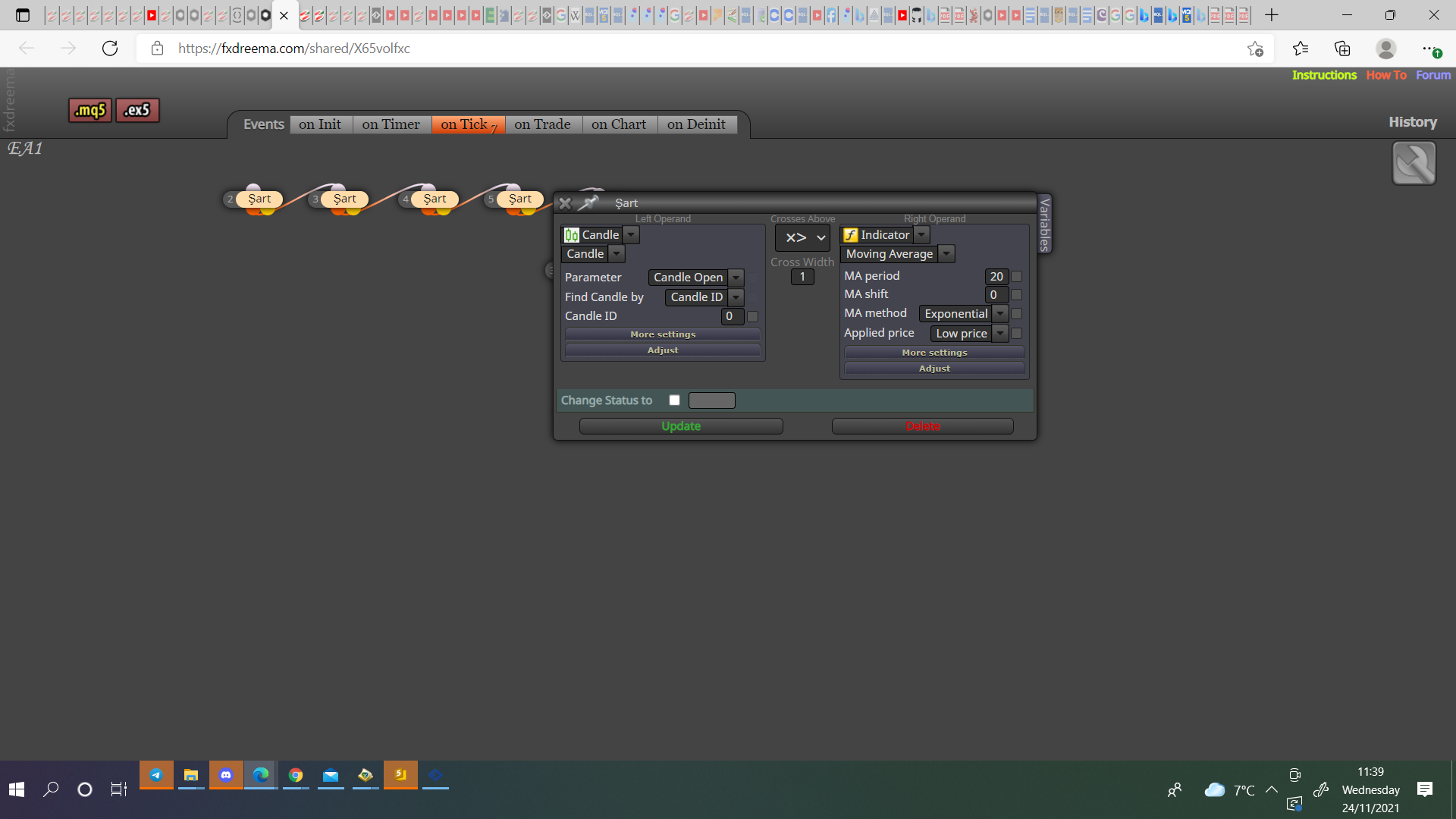Open the Crosses Above operator dropdown

coord(802,238)
